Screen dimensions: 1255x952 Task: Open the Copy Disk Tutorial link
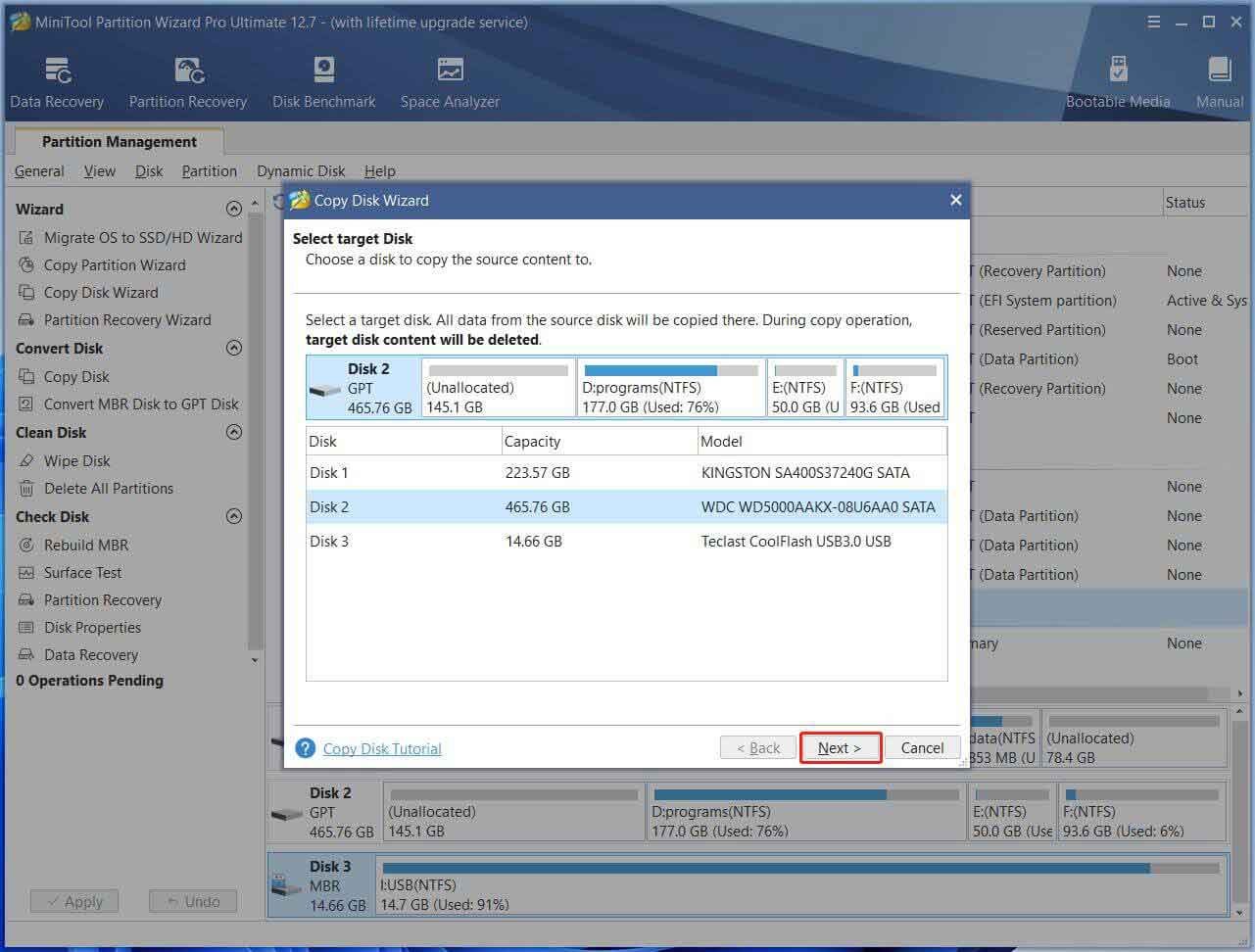(382, 749)
